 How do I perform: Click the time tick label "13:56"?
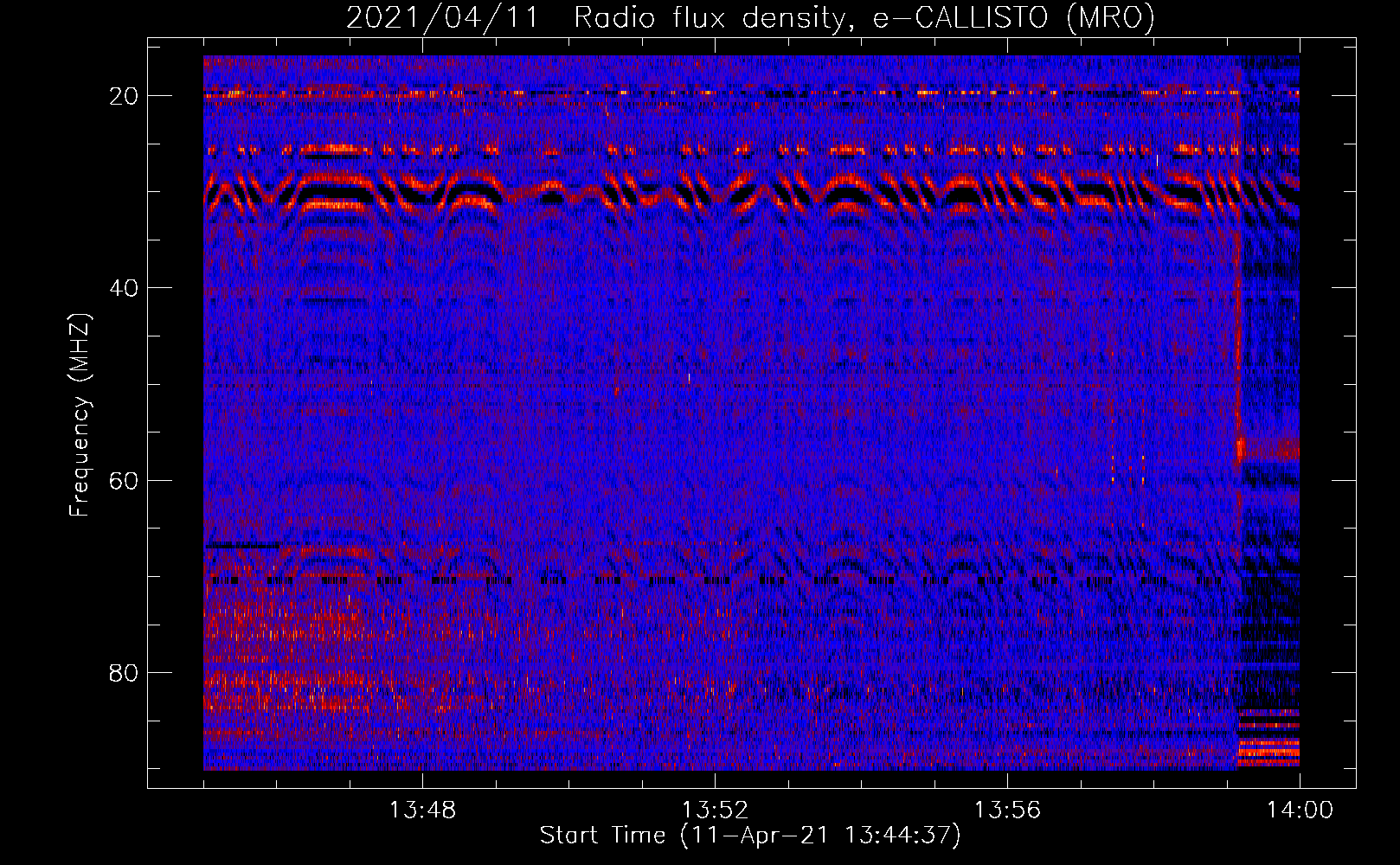[1007, 811]
